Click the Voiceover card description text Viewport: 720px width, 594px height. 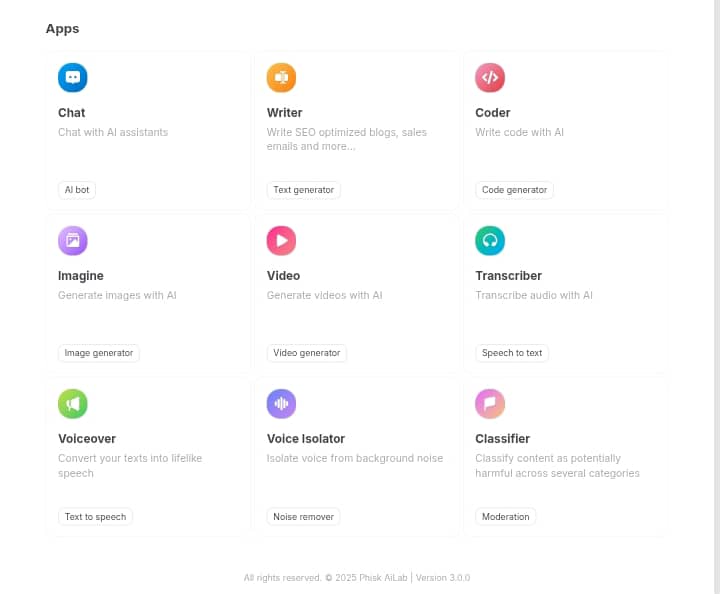(130, 465)
